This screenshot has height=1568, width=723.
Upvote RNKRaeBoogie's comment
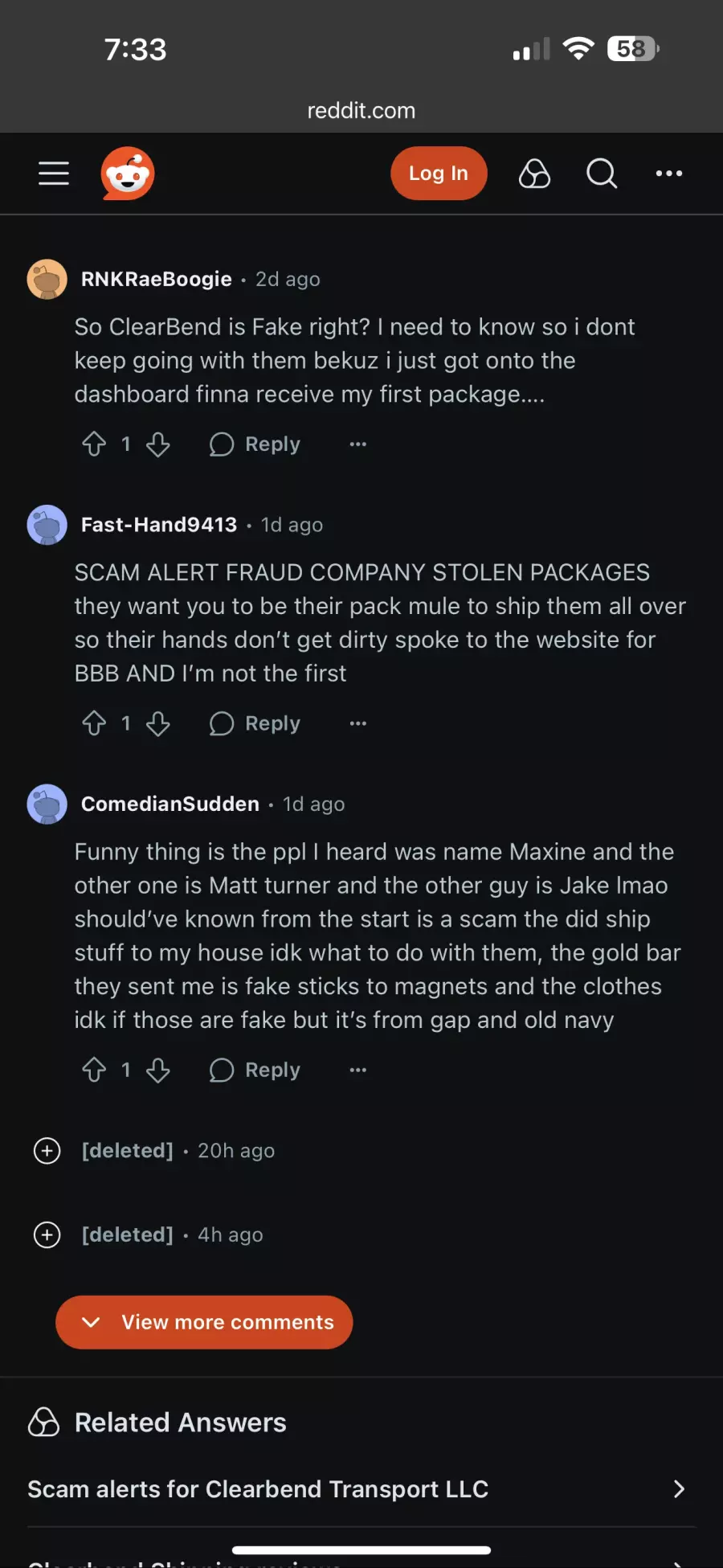tap(94, 444)
